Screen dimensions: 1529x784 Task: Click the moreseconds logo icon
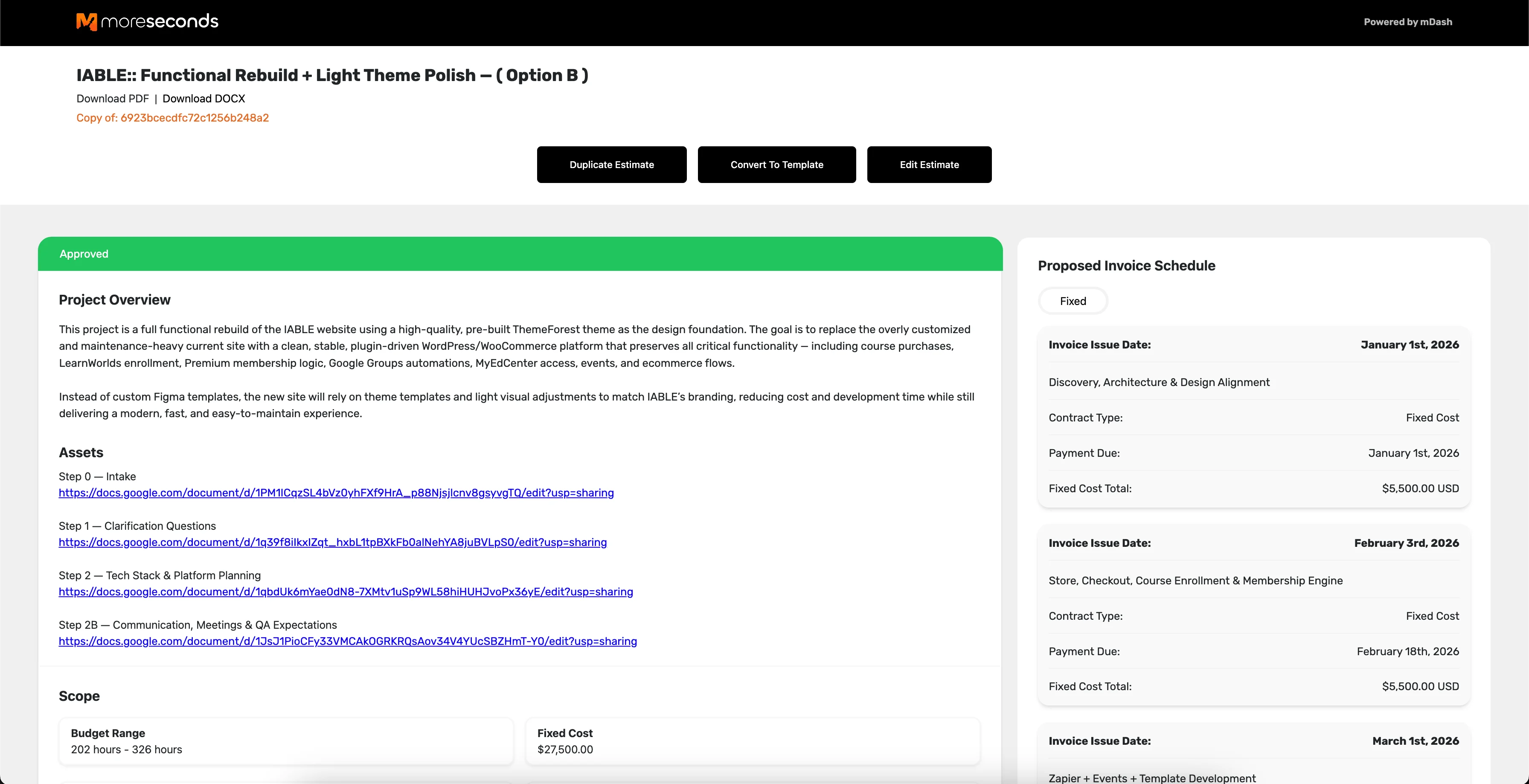[x=87, y=22]
